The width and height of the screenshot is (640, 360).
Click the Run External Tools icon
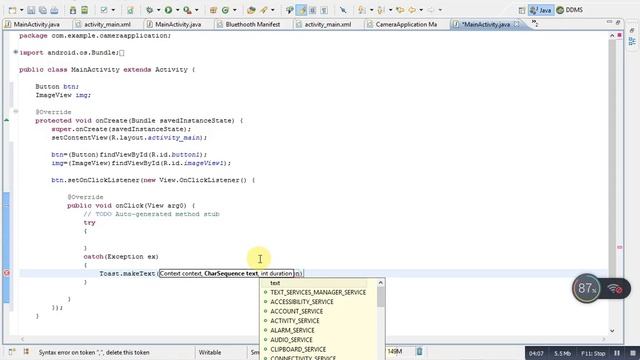pos(187,10)
